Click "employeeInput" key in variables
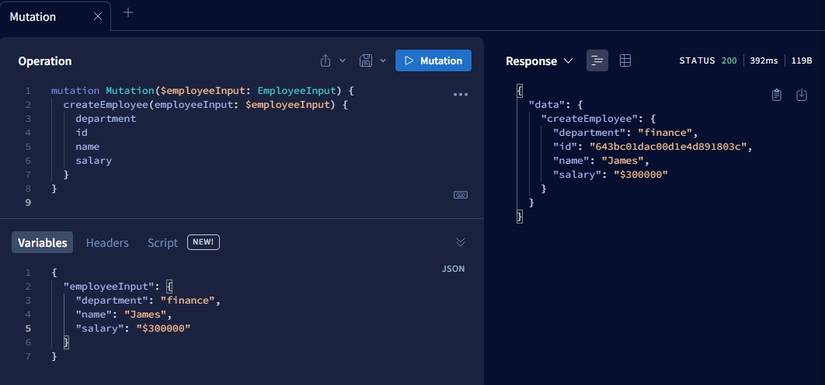 click(109, 286)
